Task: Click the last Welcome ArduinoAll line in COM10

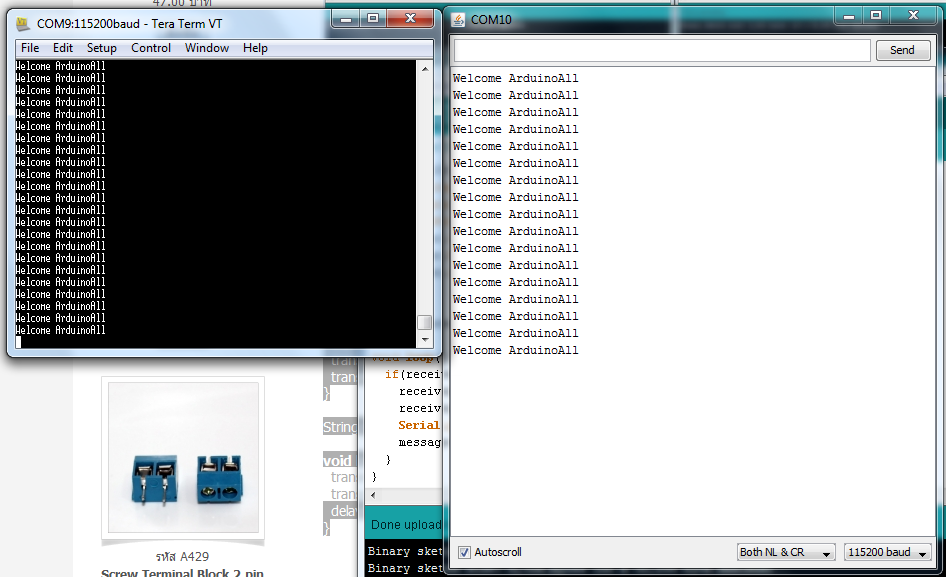Action: coord(515,351)
